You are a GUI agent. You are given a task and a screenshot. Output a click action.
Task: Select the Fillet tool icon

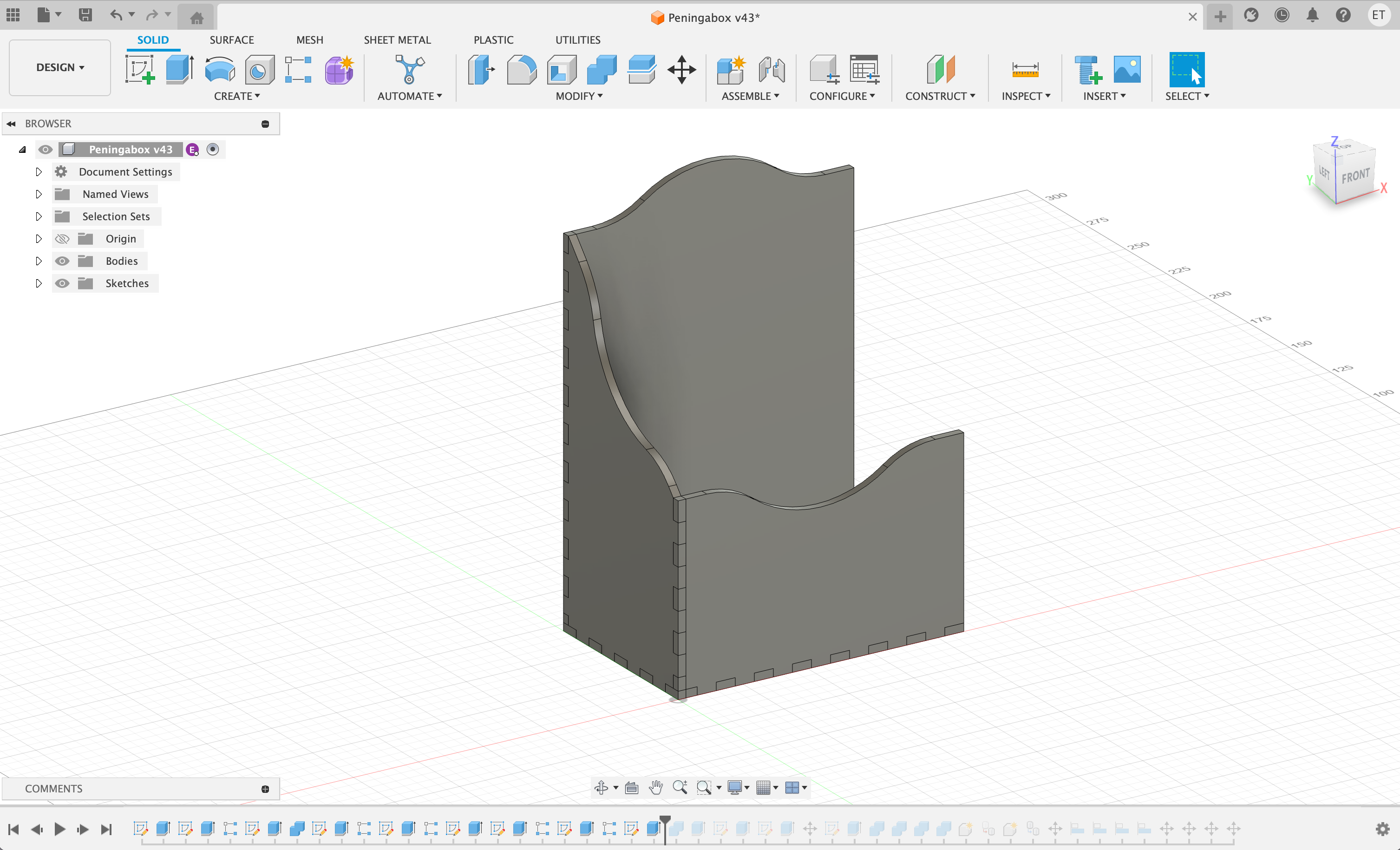point(522,70)
